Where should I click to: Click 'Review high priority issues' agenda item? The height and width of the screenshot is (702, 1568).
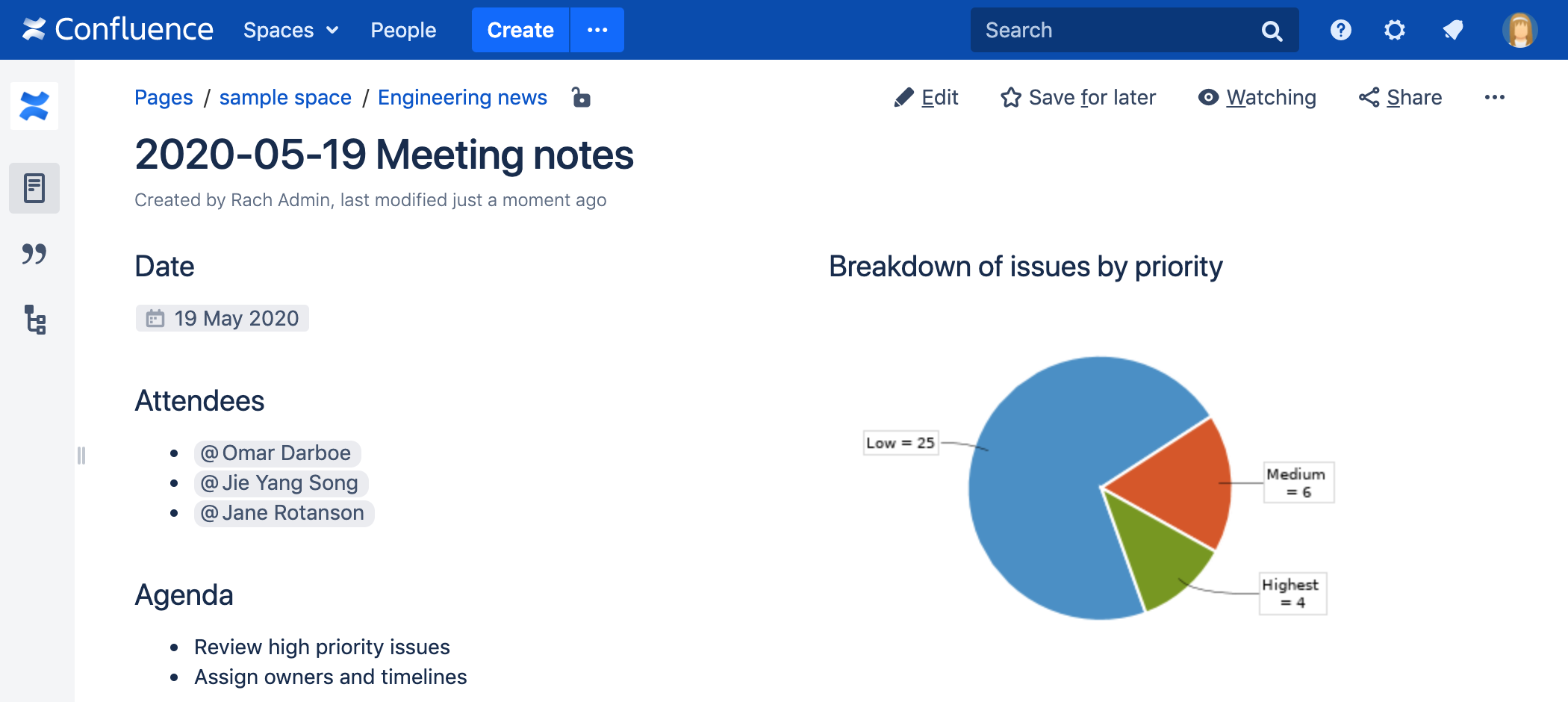pyautogui.click(x=322, y=647)
